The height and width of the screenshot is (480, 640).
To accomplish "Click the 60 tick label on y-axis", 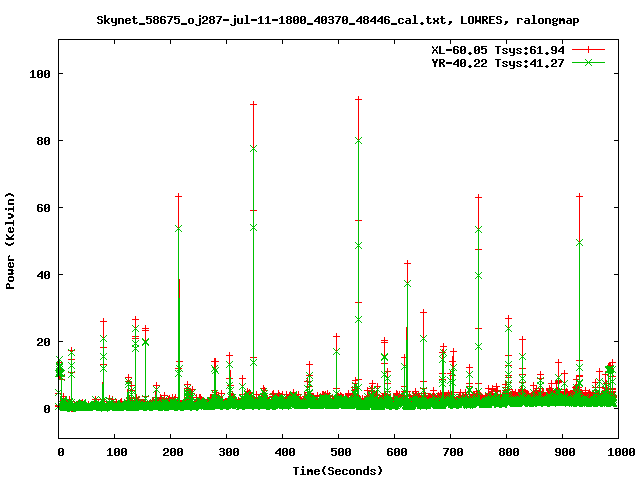I will (45, 208).
